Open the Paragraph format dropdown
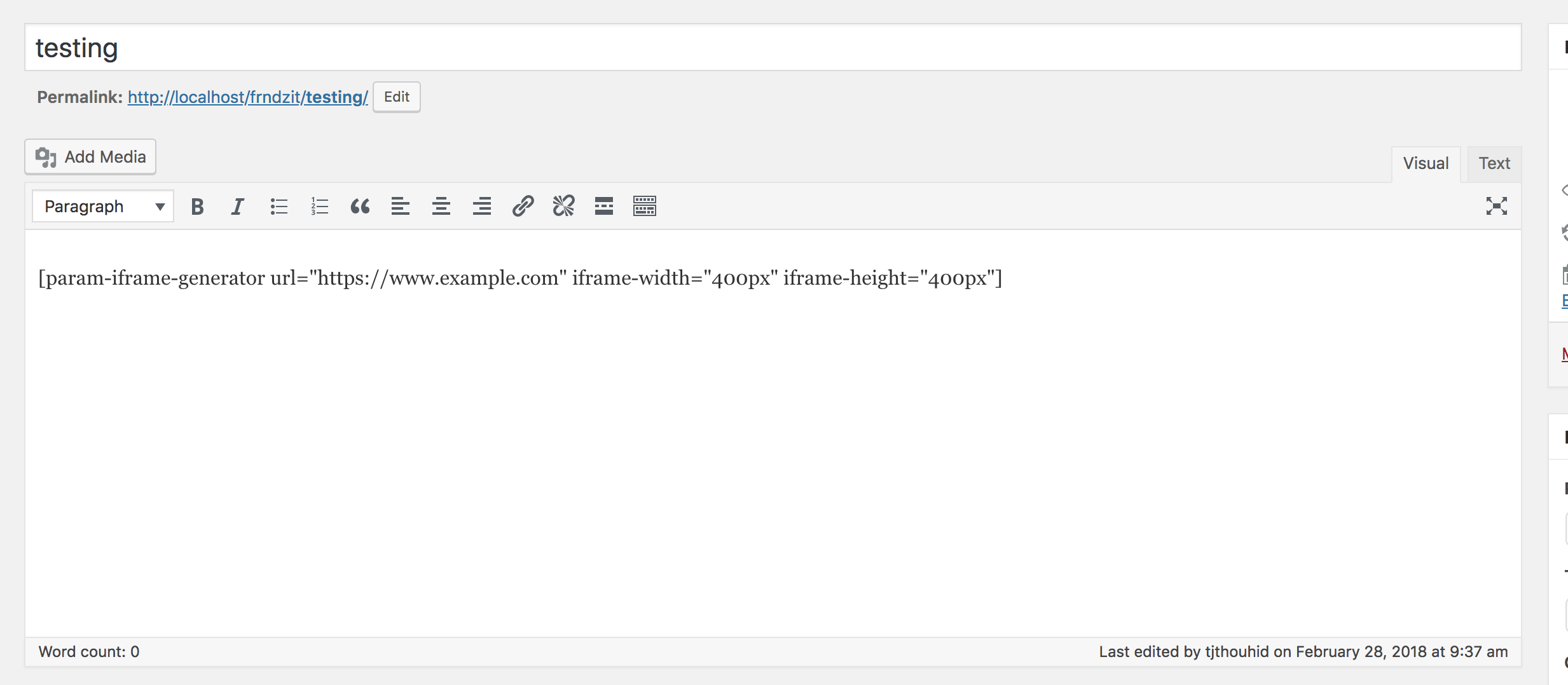The image size is (1568, 685). (x=103, y=207)
